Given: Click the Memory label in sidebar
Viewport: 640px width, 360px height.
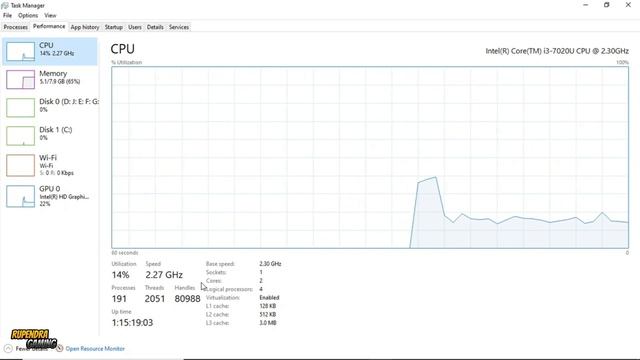Looking at the screenshot, I should coord(53,73).
